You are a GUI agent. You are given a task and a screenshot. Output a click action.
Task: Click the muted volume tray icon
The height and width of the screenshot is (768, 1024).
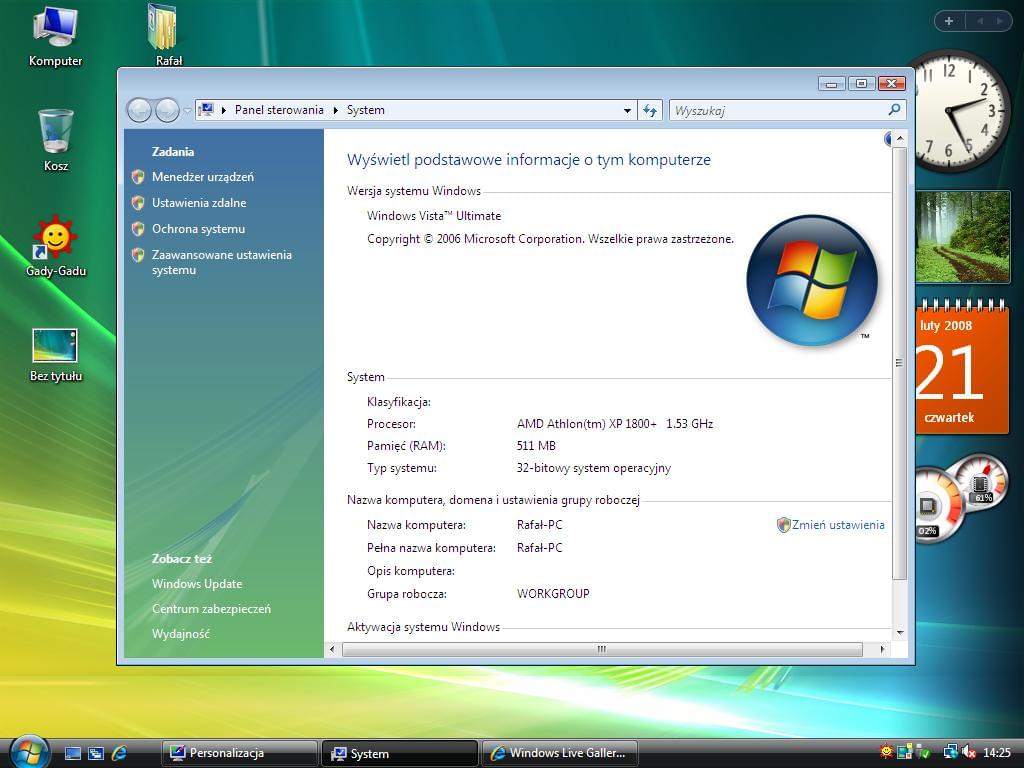pos(968,752)
